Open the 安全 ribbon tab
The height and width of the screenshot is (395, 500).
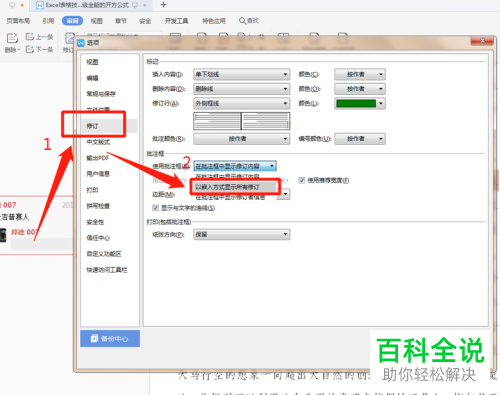(145, 21)
